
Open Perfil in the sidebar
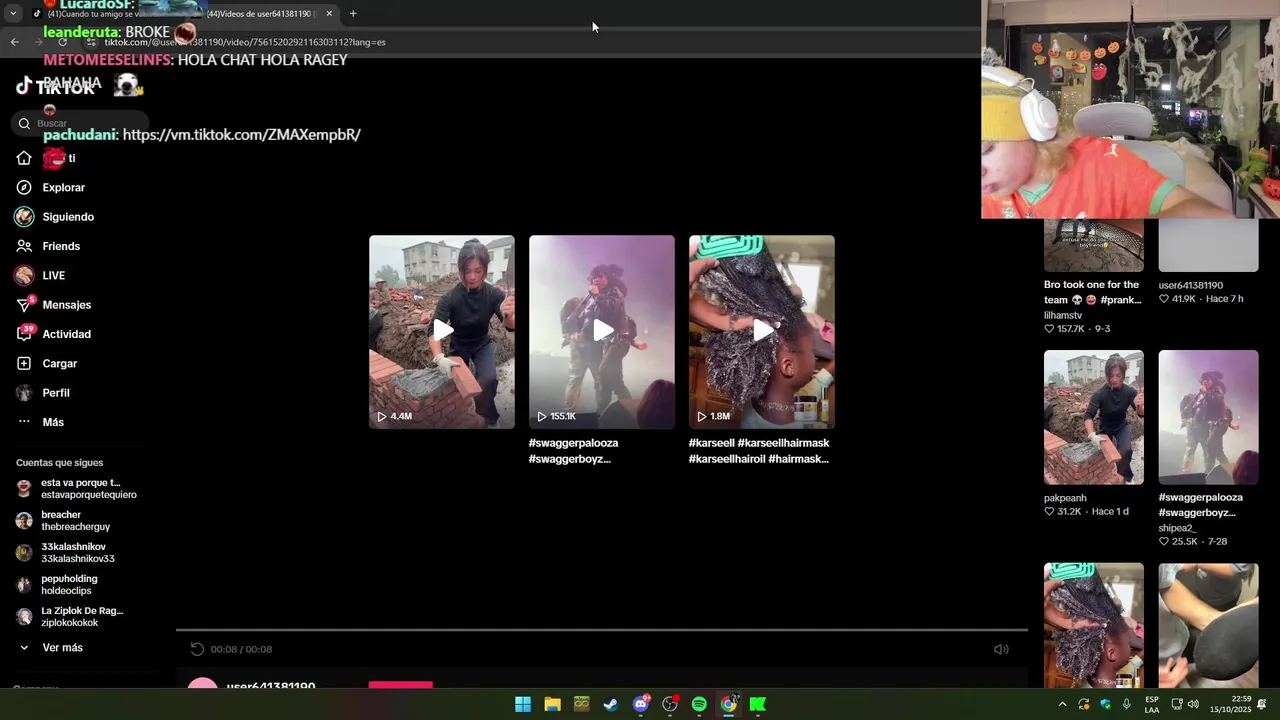[55, 393]
